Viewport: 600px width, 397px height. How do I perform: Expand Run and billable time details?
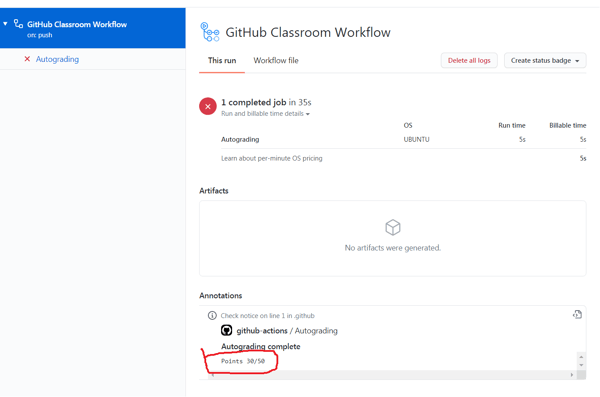265,114
